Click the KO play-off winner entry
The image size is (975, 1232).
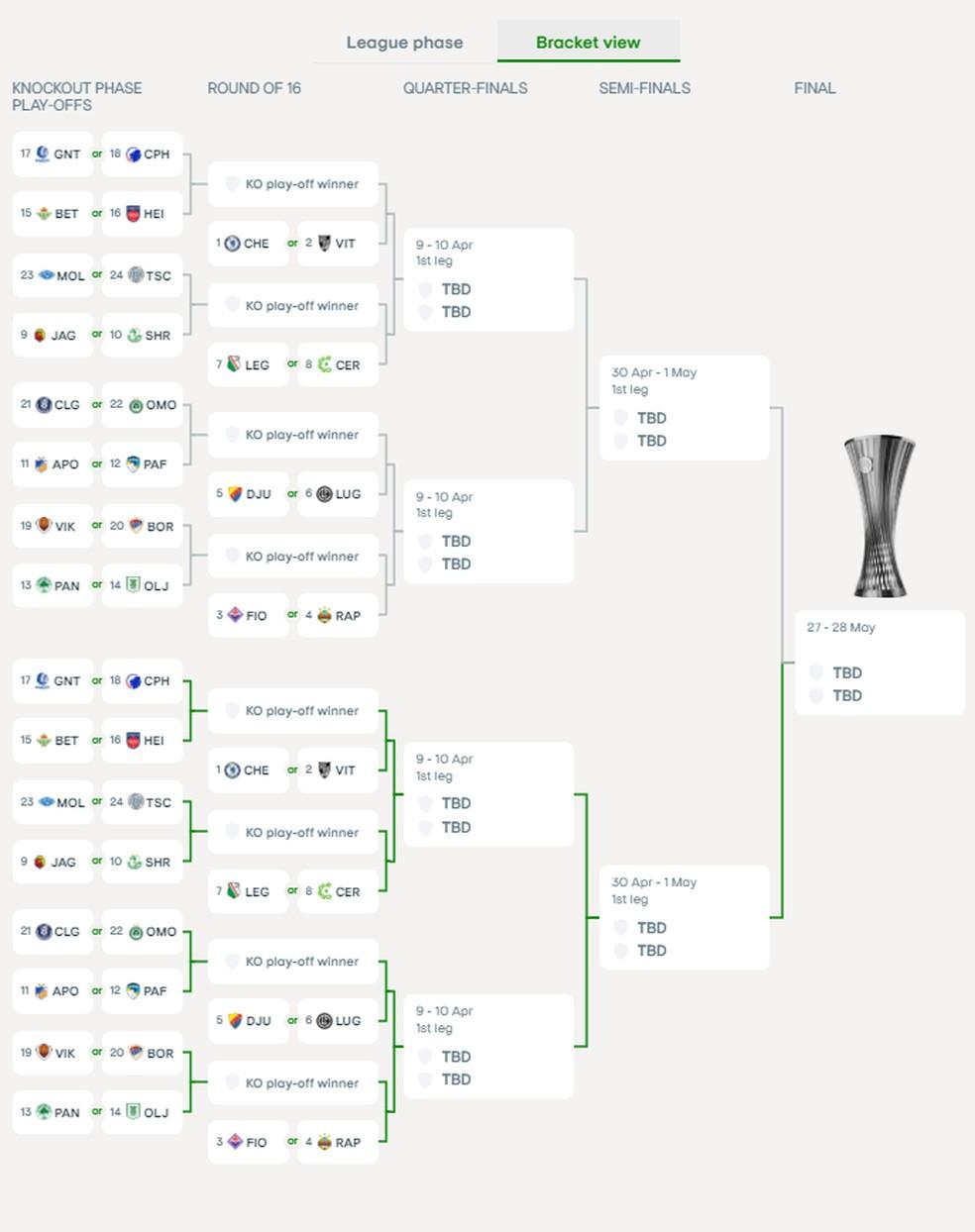[x=292, y=184]
